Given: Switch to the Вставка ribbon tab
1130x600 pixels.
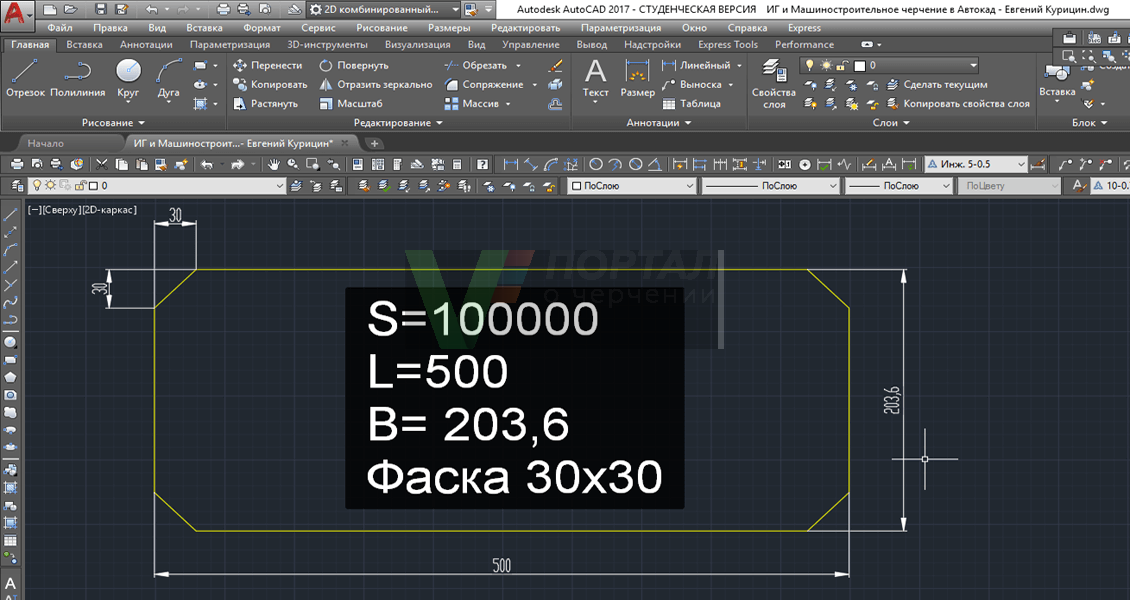Looking at the screenshot, I should (84, 45).
